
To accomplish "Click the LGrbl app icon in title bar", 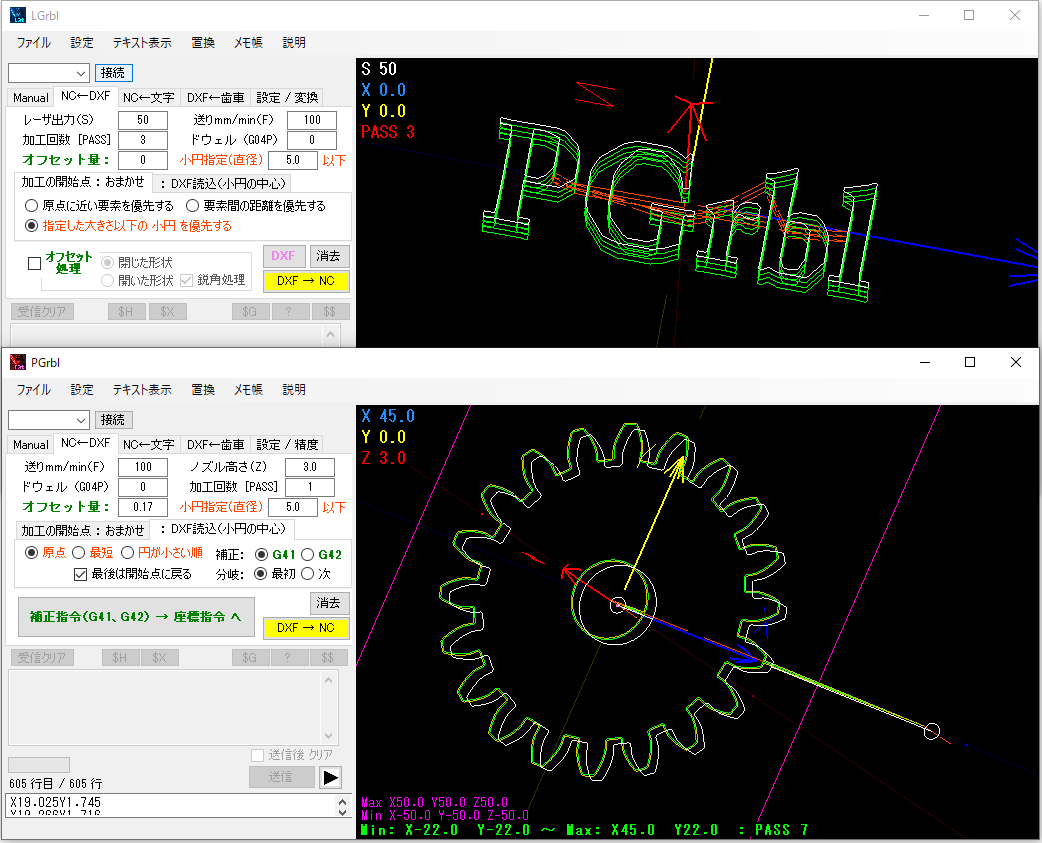I will pos(18,15).
